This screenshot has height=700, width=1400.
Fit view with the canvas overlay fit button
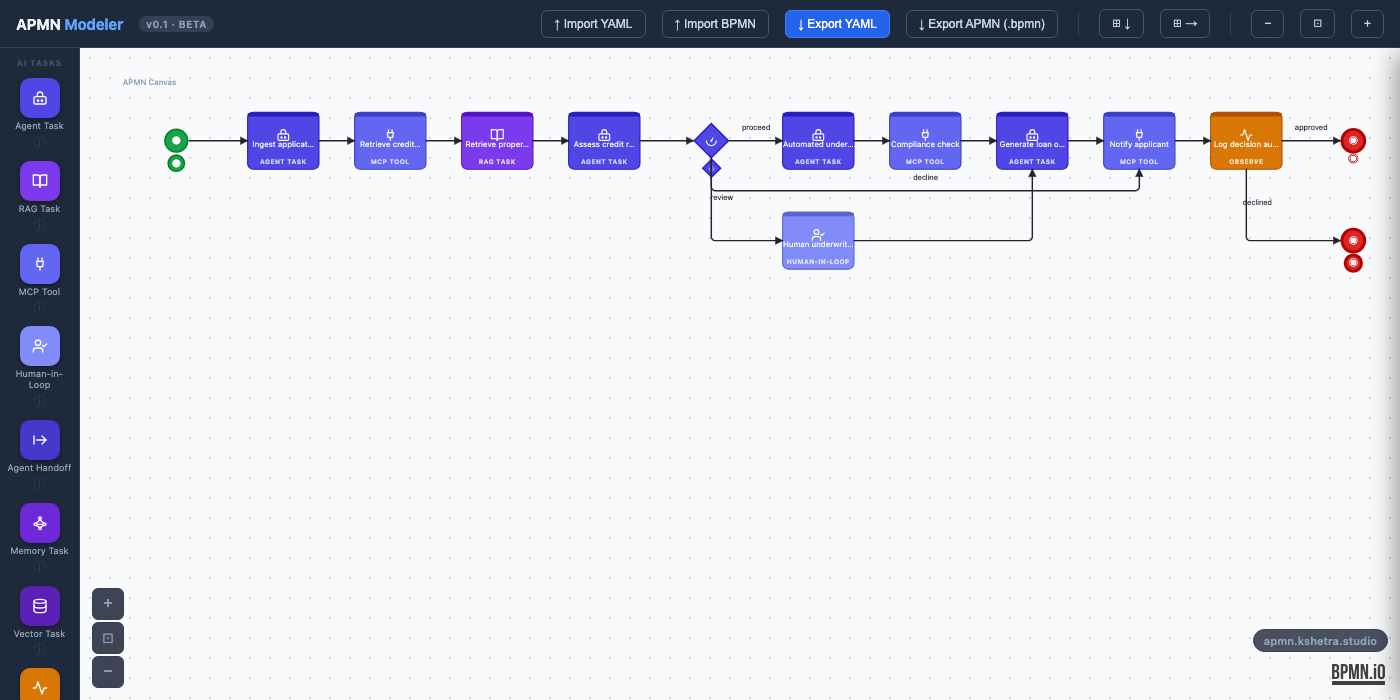click(108, 638)
